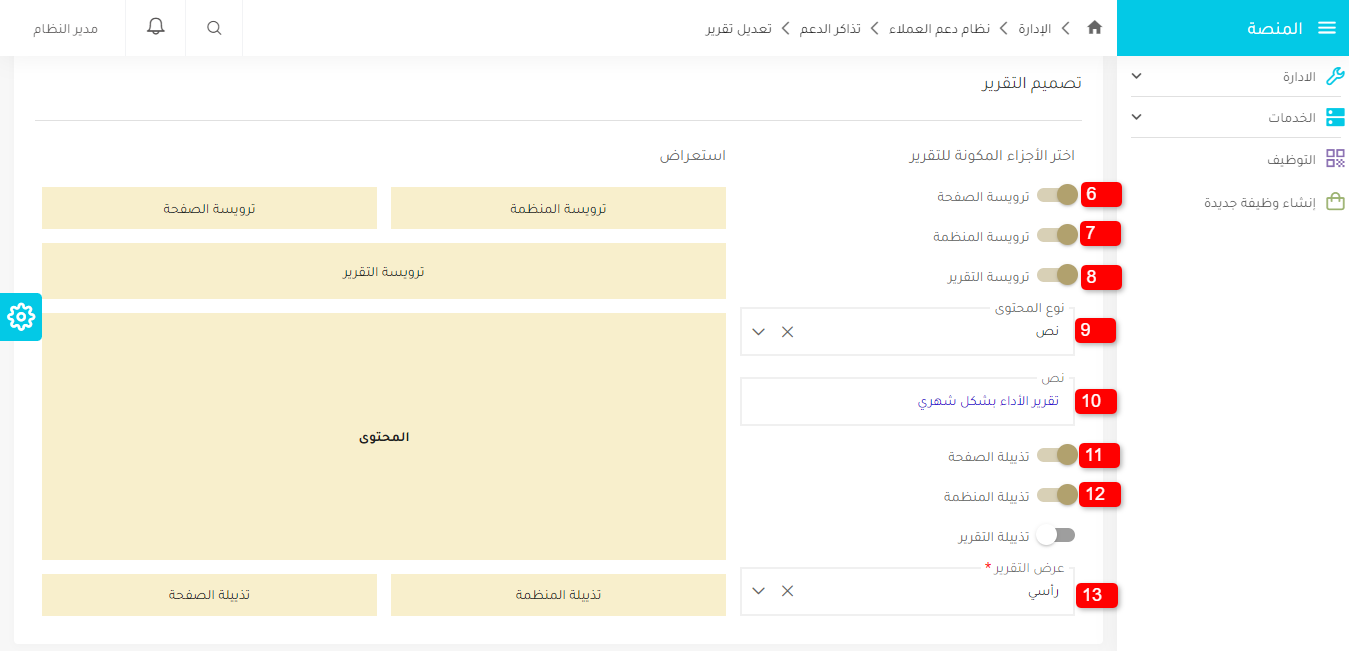Open the notifications bell
Viewport: 1349px width, 651px height.
coord(155,27)
